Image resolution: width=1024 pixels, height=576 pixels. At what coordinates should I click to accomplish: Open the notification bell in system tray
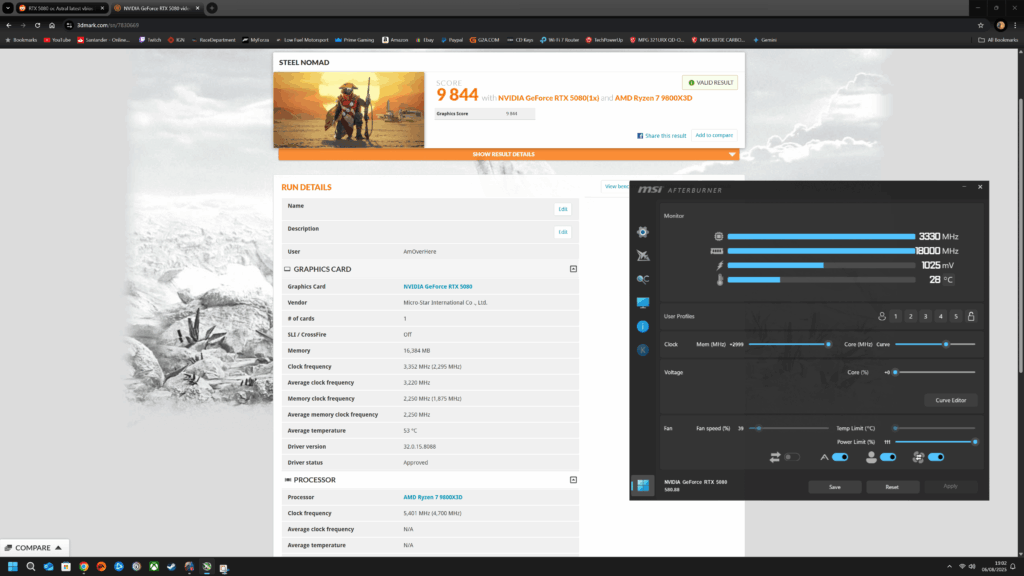click(1013, 566)
